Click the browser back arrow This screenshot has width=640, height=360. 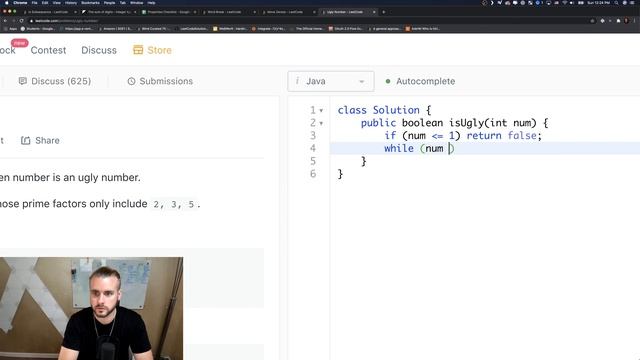coord(5,20)
